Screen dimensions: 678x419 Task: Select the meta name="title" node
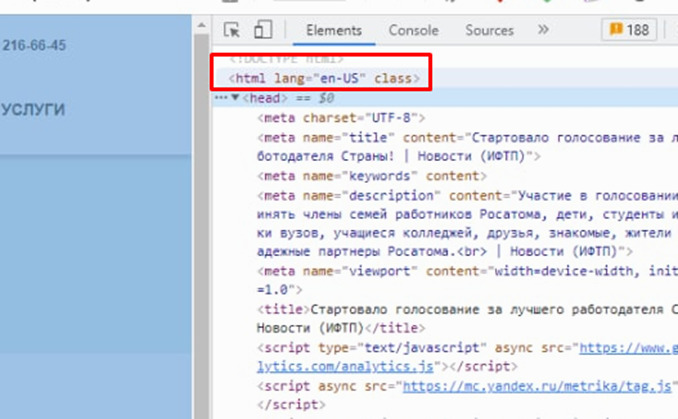(x=467, y=147)
